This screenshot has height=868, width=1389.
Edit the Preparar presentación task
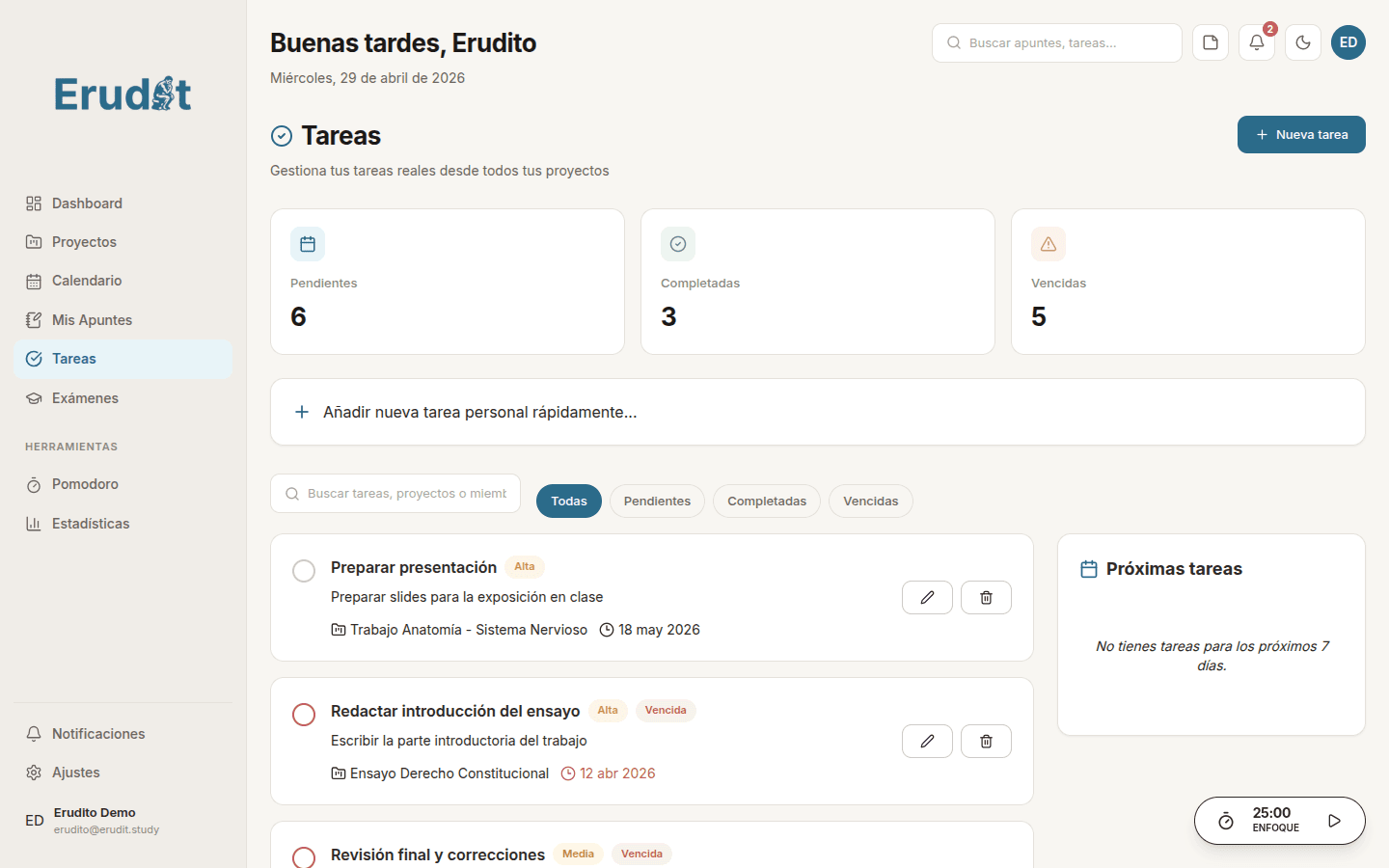point(927,597)
